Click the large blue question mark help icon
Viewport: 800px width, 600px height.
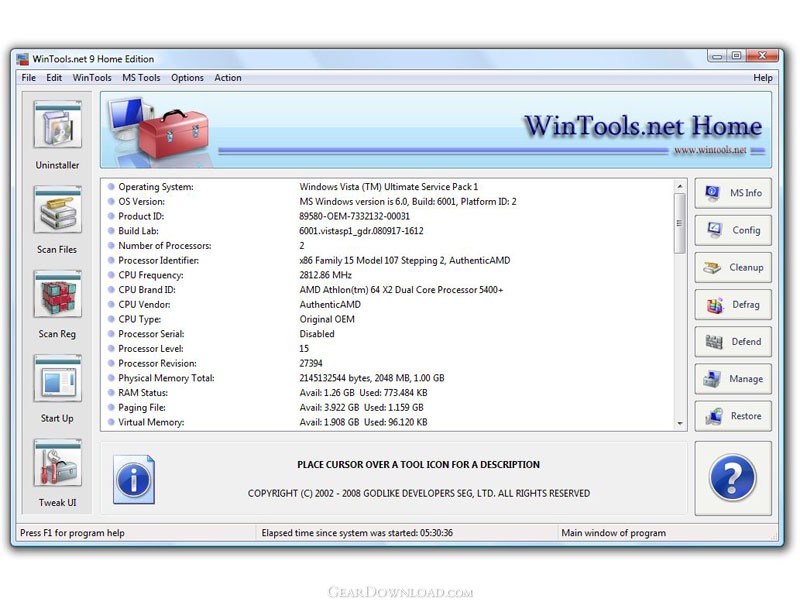click(x=732, y=478)
